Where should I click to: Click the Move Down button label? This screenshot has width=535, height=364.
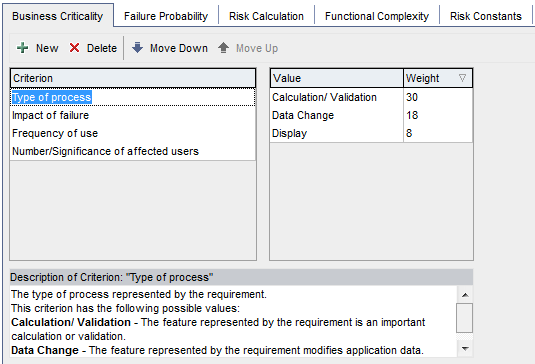tap(179, 48)
